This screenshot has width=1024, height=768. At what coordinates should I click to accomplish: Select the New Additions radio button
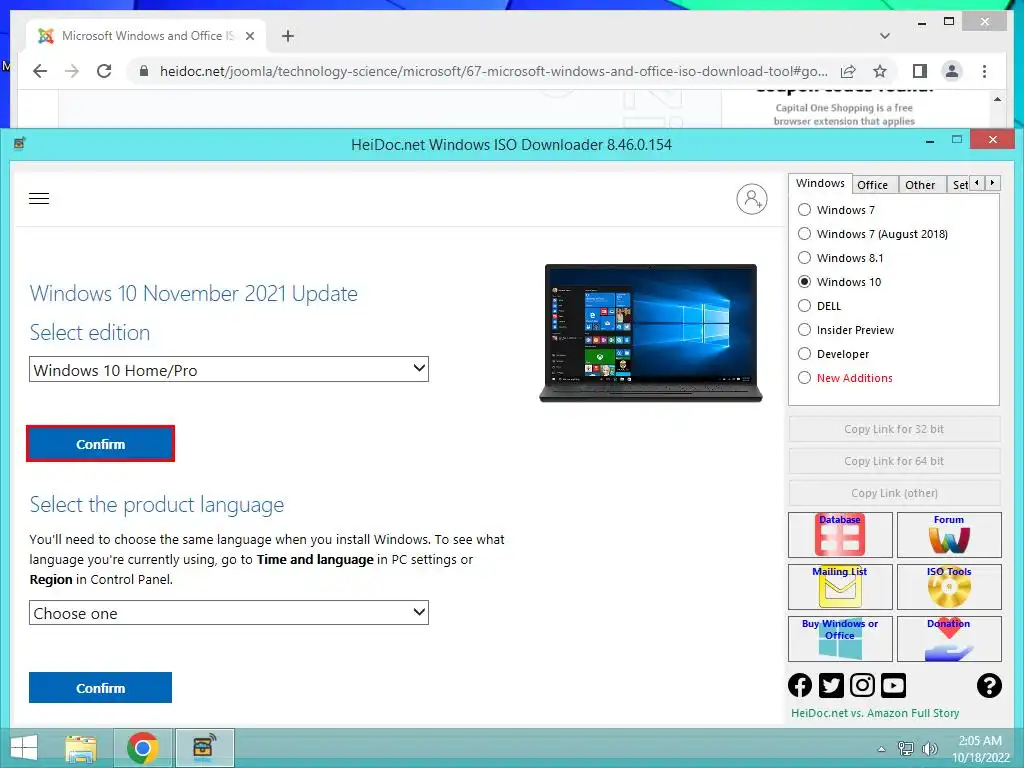coord(805,378)
